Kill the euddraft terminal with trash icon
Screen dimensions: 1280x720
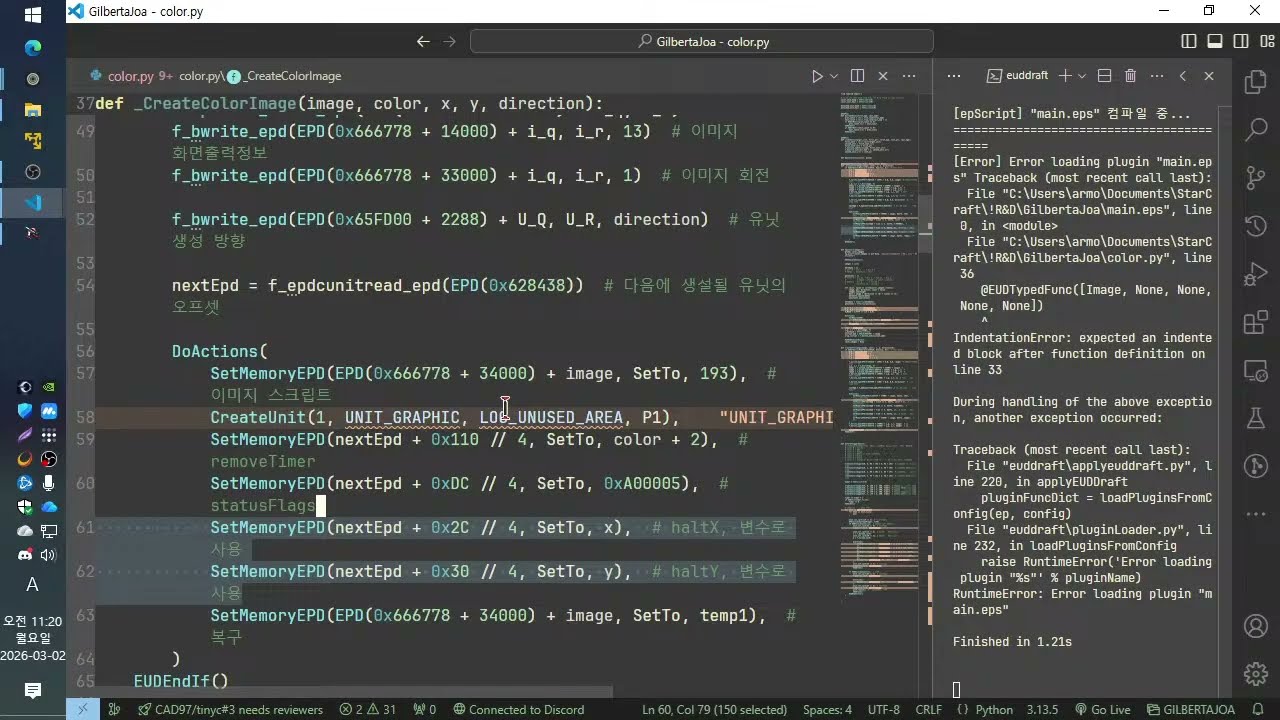click(x=1130, y=76)
